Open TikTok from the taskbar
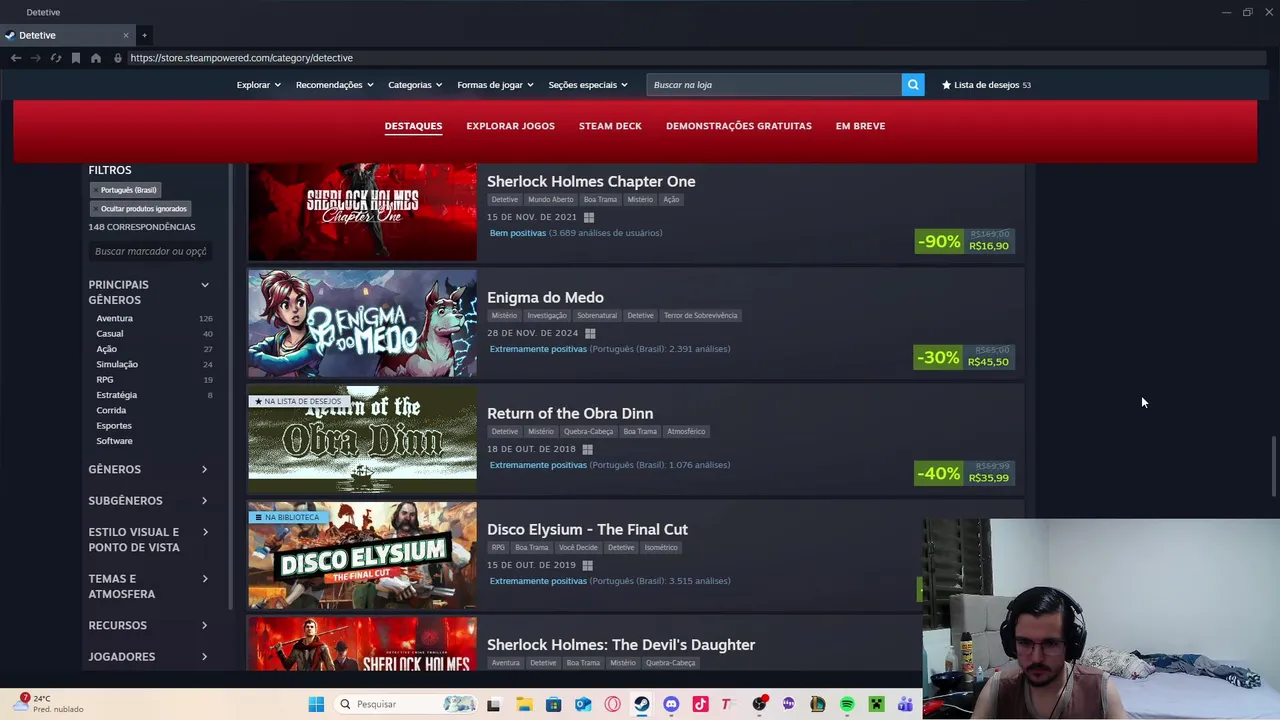Screen dimensions: 1280x720 (x=700, y=704)
